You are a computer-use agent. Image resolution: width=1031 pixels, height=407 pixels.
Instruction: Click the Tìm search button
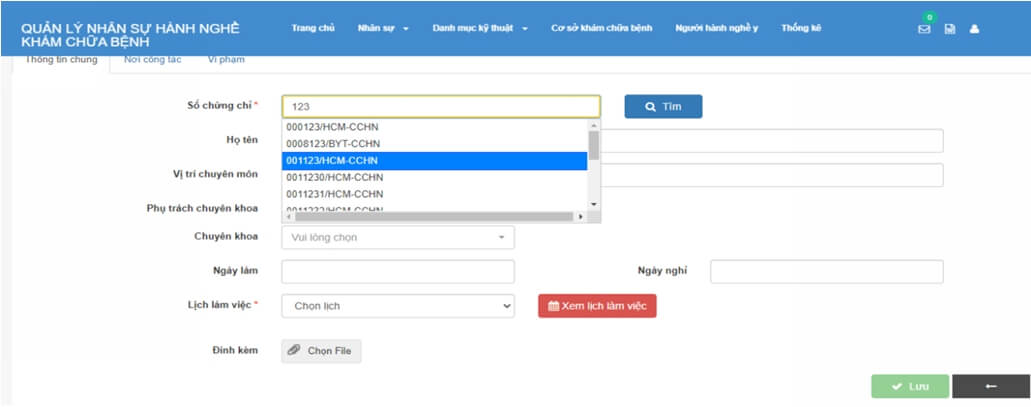(663, 106)
